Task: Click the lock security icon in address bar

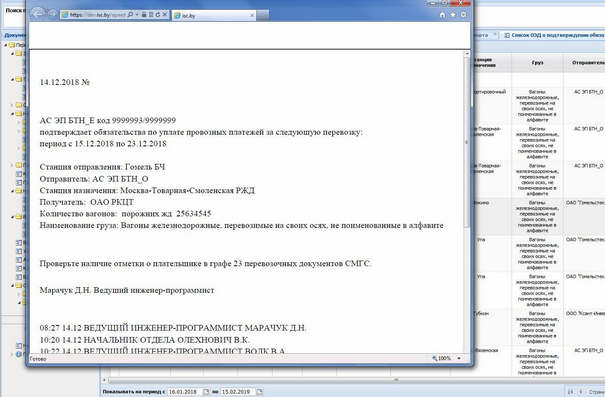Action: (x=144, y=15)
